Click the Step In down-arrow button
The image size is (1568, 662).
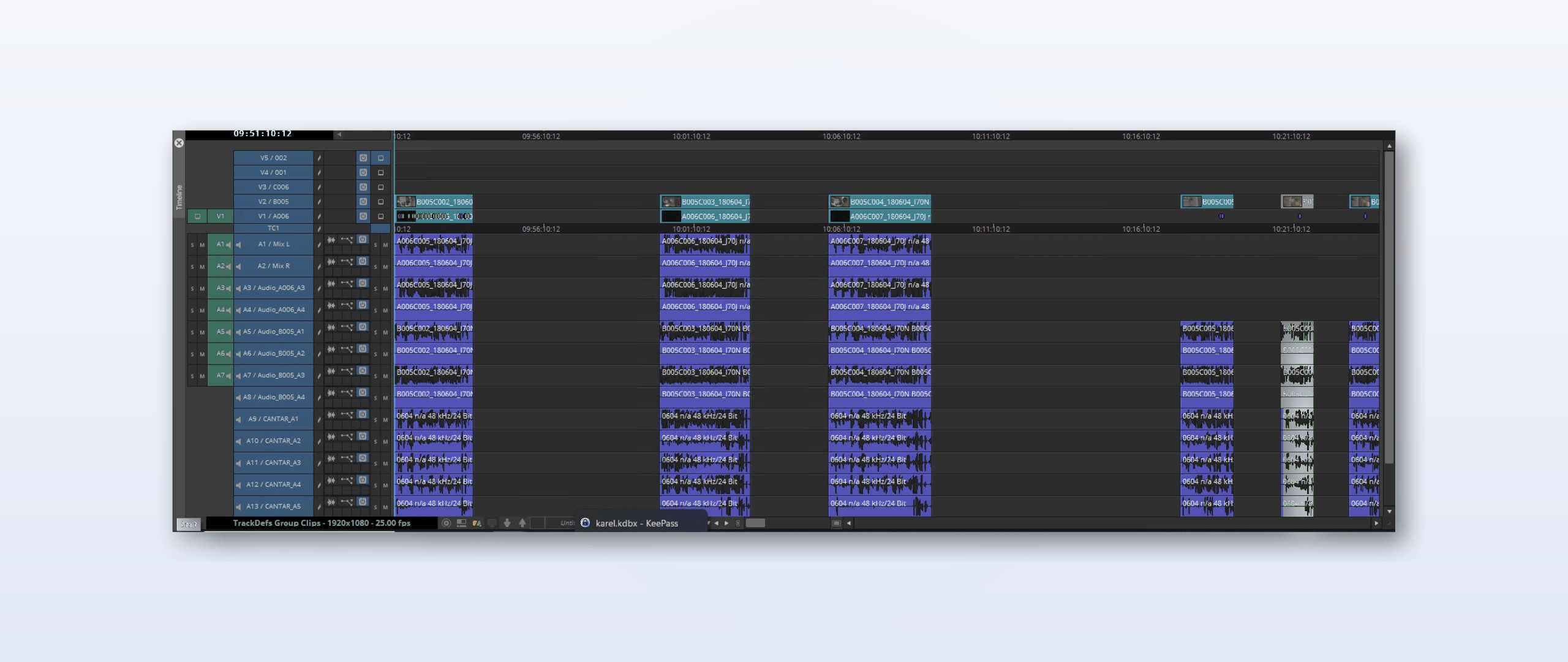tap(507, 523)
